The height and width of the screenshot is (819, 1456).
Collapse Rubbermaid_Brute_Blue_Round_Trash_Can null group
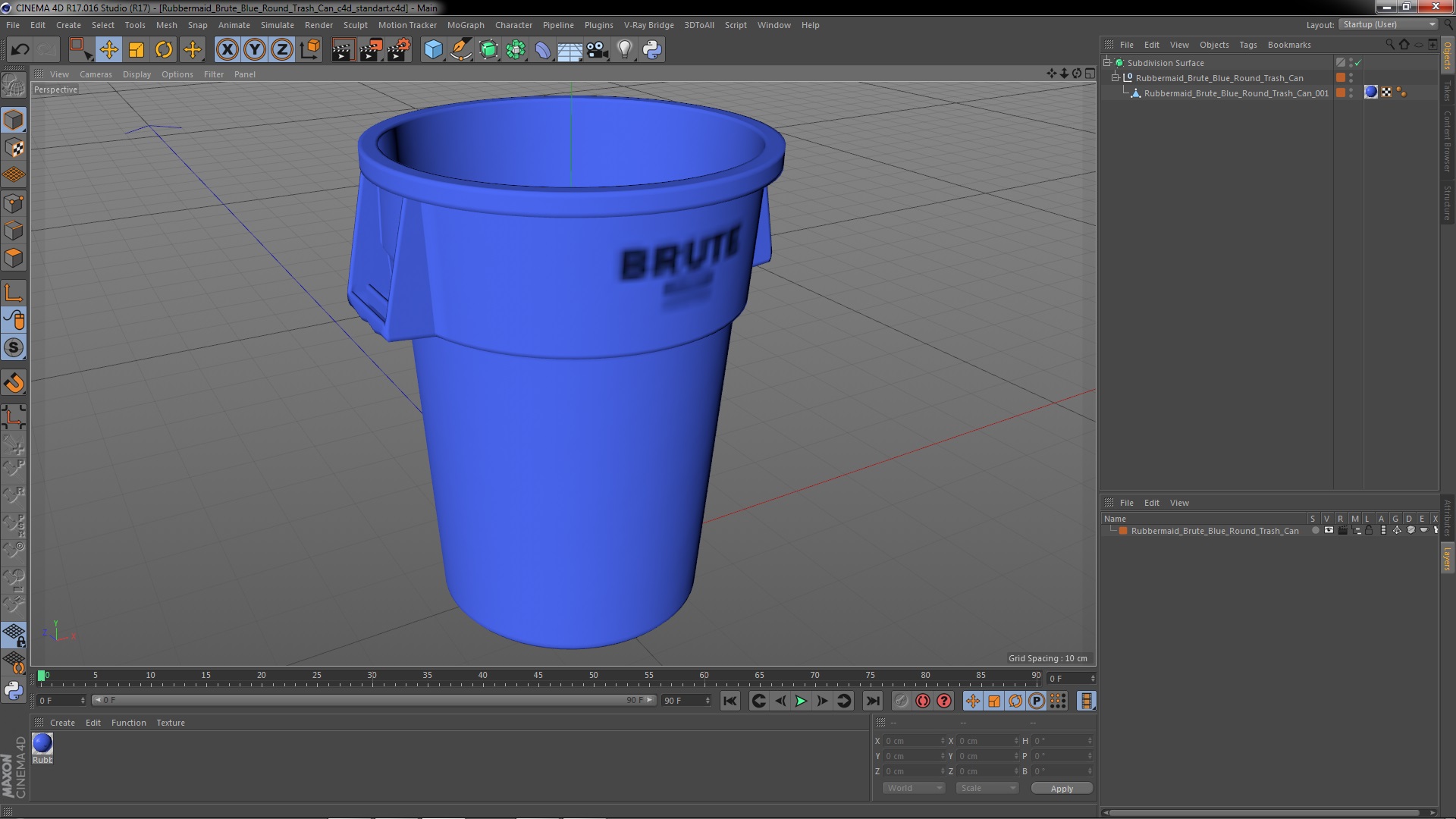point(1116,77)
